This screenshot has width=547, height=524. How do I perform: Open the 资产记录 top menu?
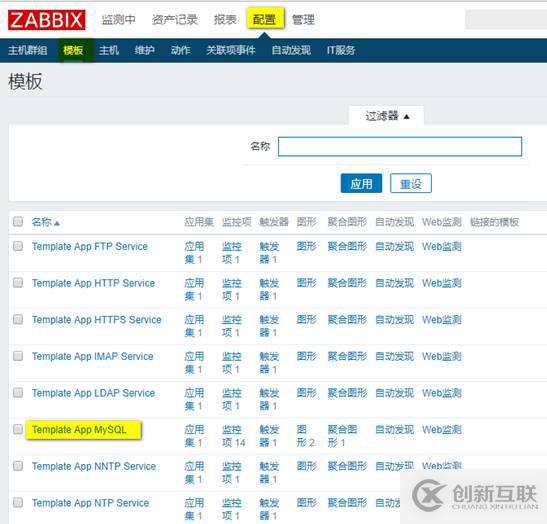[x=174, y=20]
